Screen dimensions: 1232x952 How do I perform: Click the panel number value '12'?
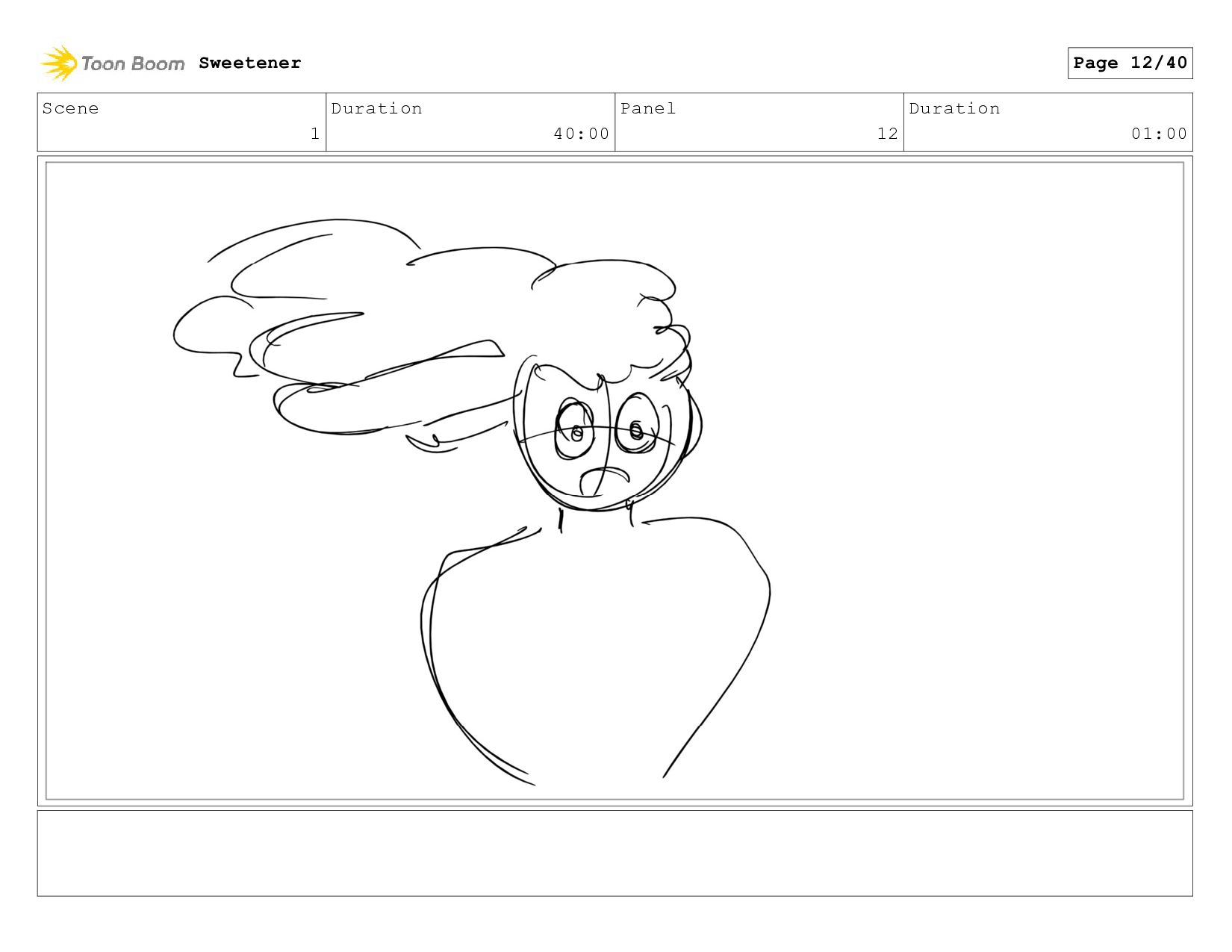[888, 134]
